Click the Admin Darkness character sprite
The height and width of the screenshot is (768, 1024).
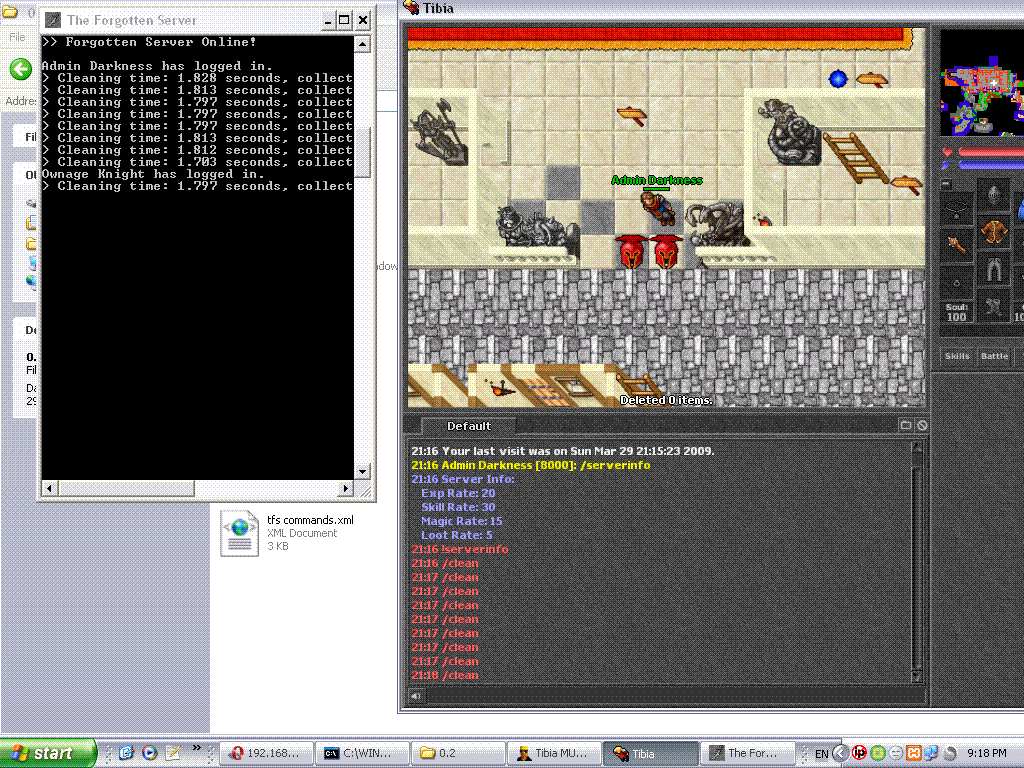(657, 208)
